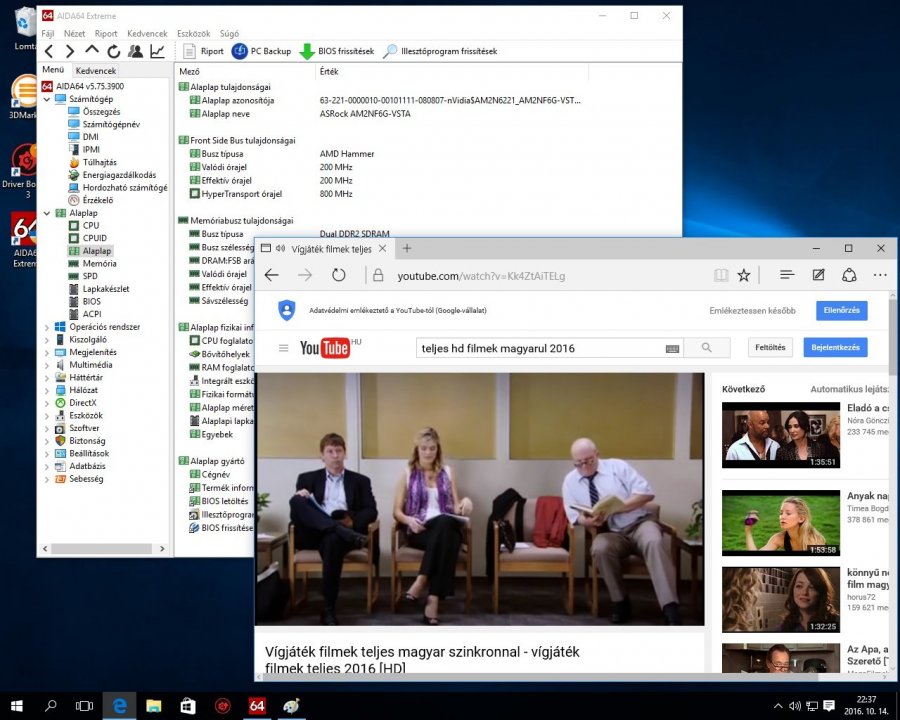Click the Edge web note pen icon
The width and height of the screenshot is (900, 720).
tap(818, 275)
